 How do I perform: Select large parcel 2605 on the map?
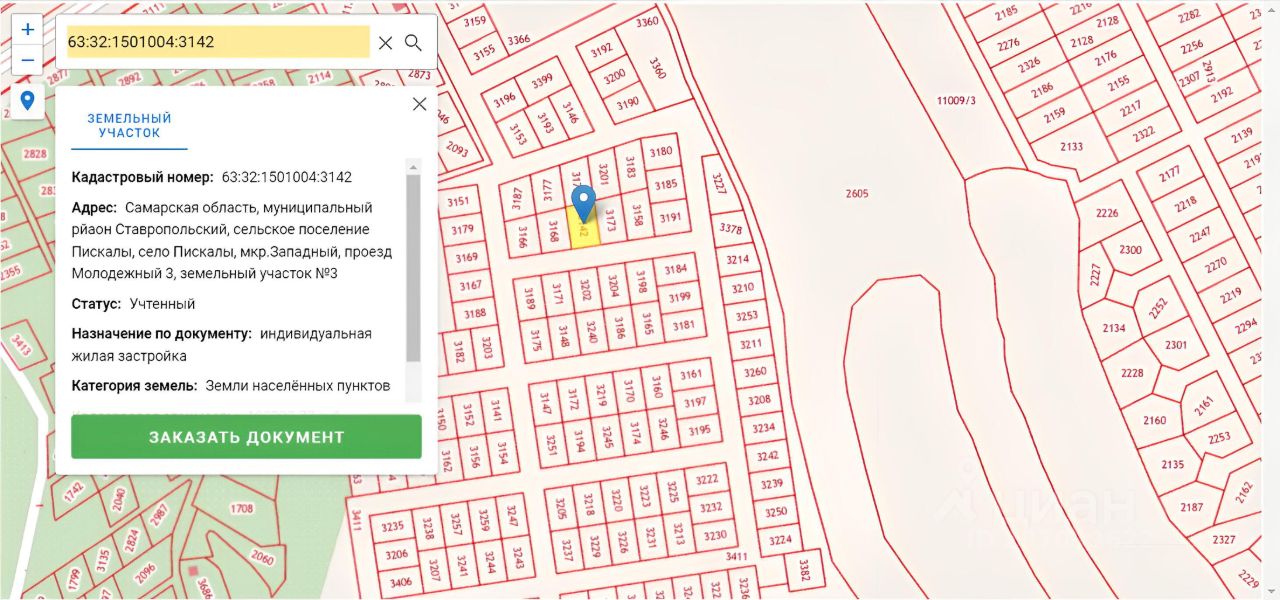coord(857,194)
